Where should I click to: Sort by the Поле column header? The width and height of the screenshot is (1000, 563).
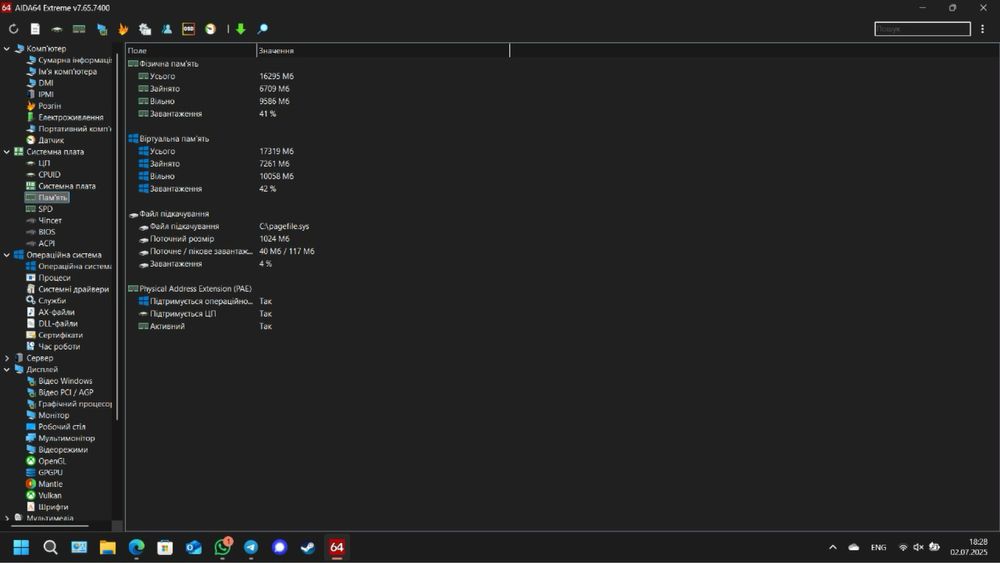pyautogui.click(x=191, y=50)
